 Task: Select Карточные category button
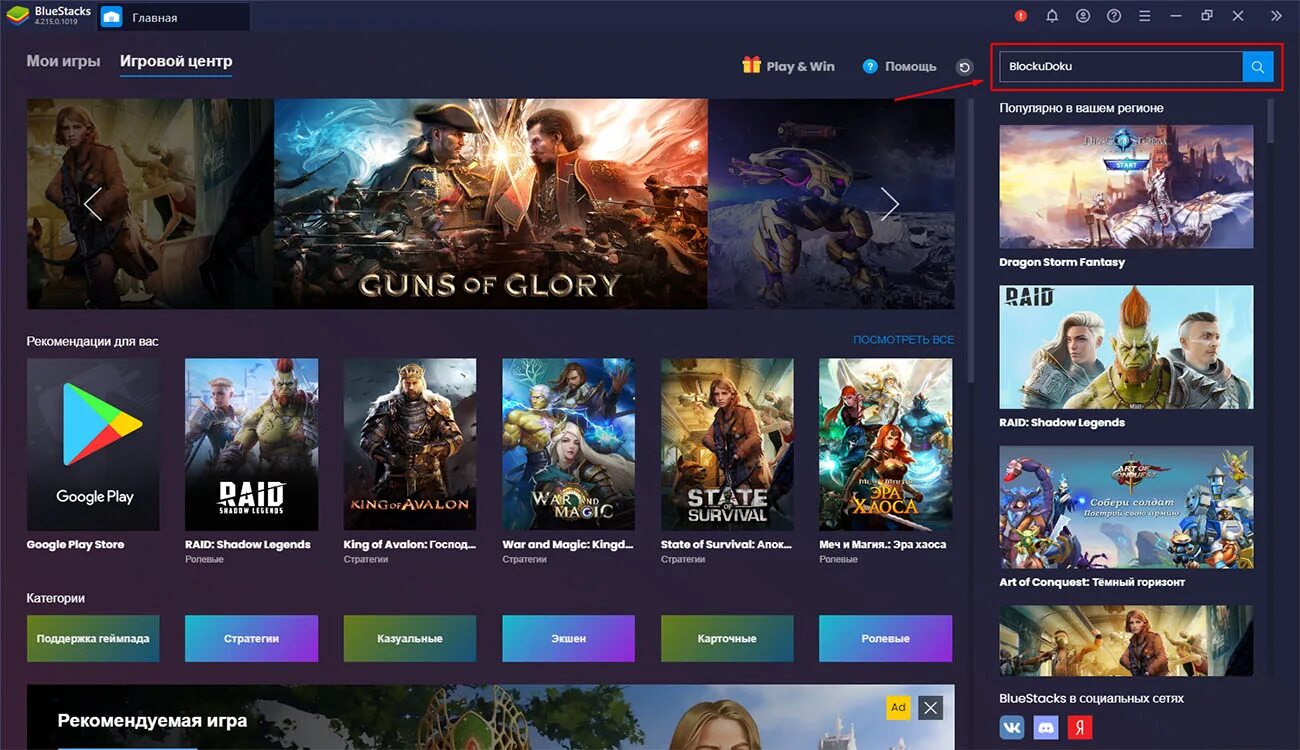[x=727, y=638]
